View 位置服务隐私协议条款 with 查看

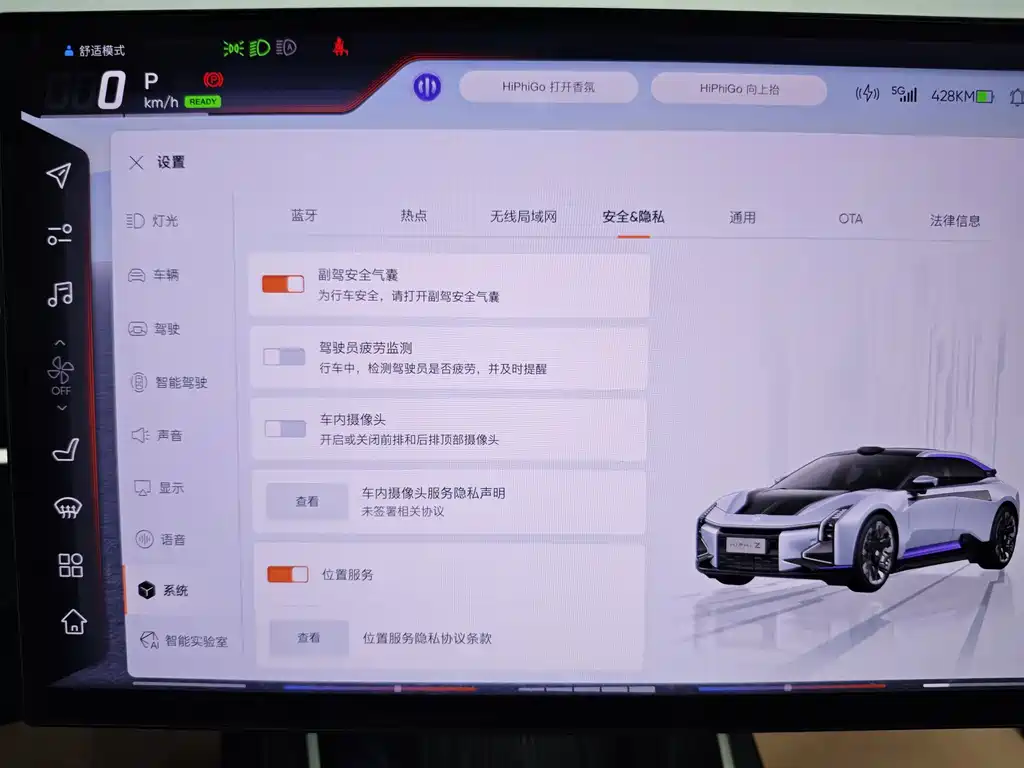coord(309,637)
